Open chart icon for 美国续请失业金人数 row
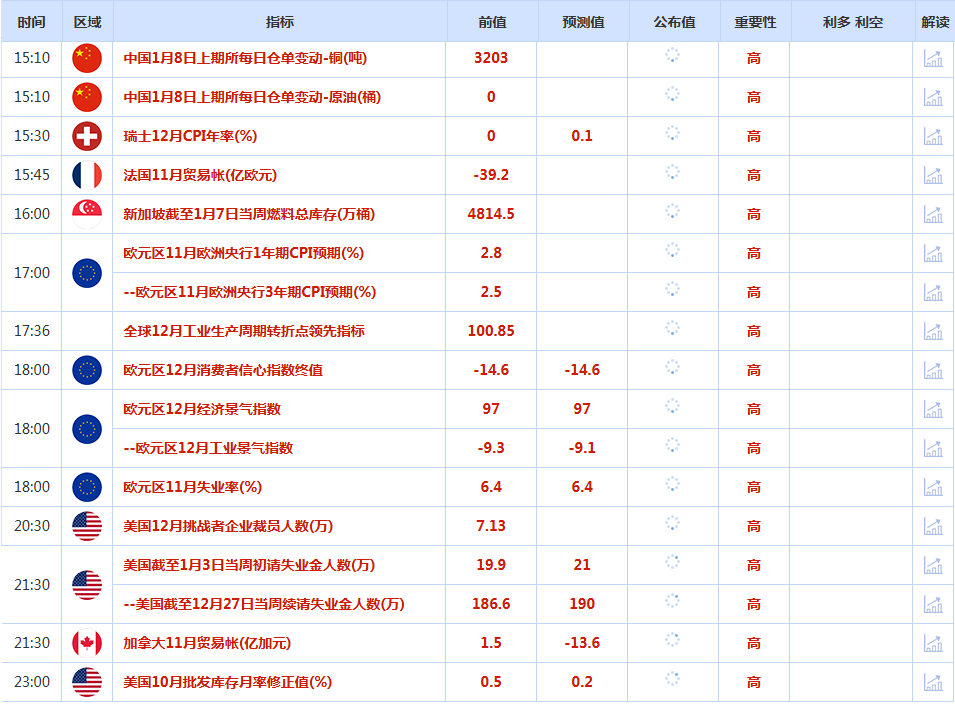 933,604
